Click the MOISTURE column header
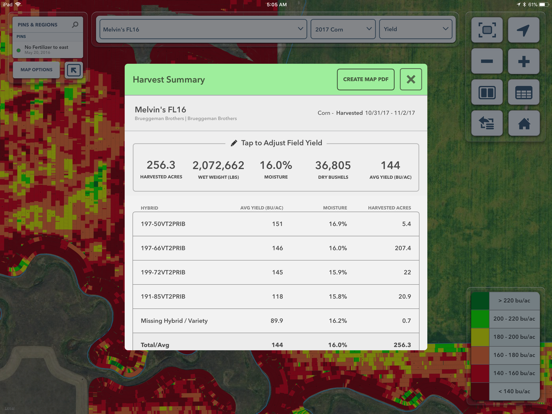552x414 pixels. [335, 208]
